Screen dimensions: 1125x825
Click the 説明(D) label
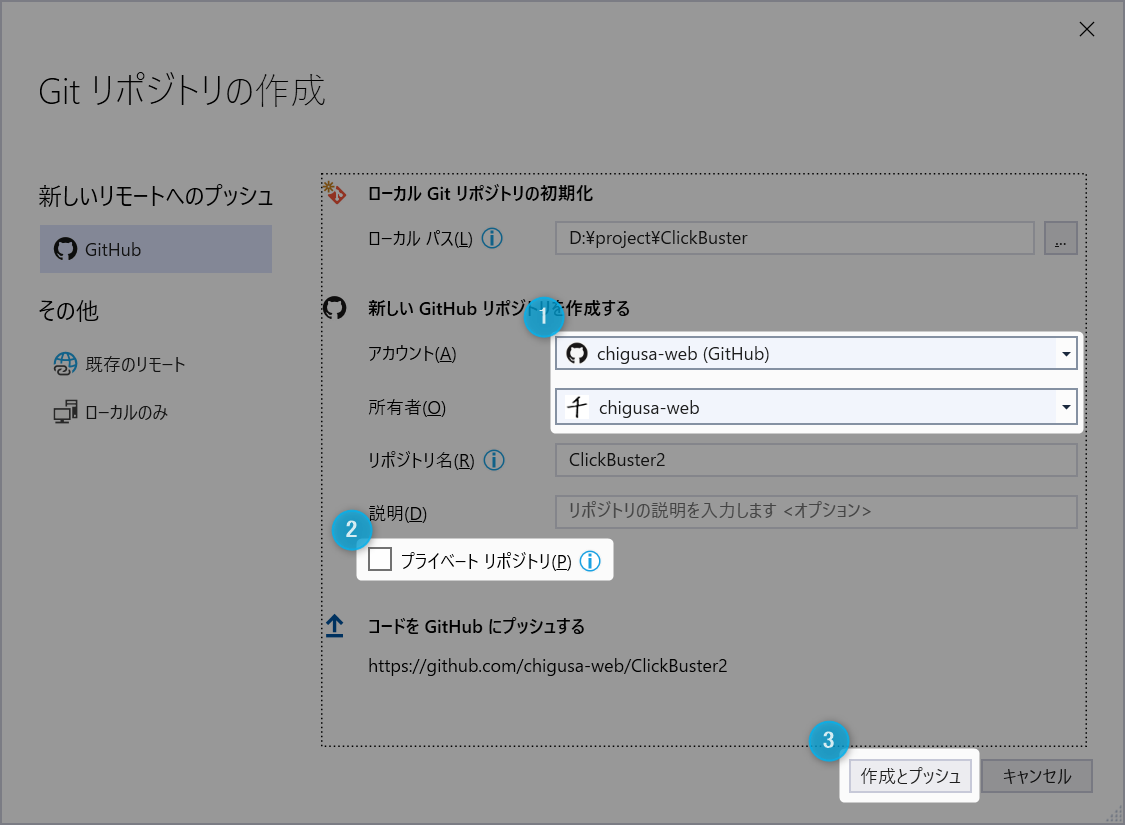pos(397,514)
